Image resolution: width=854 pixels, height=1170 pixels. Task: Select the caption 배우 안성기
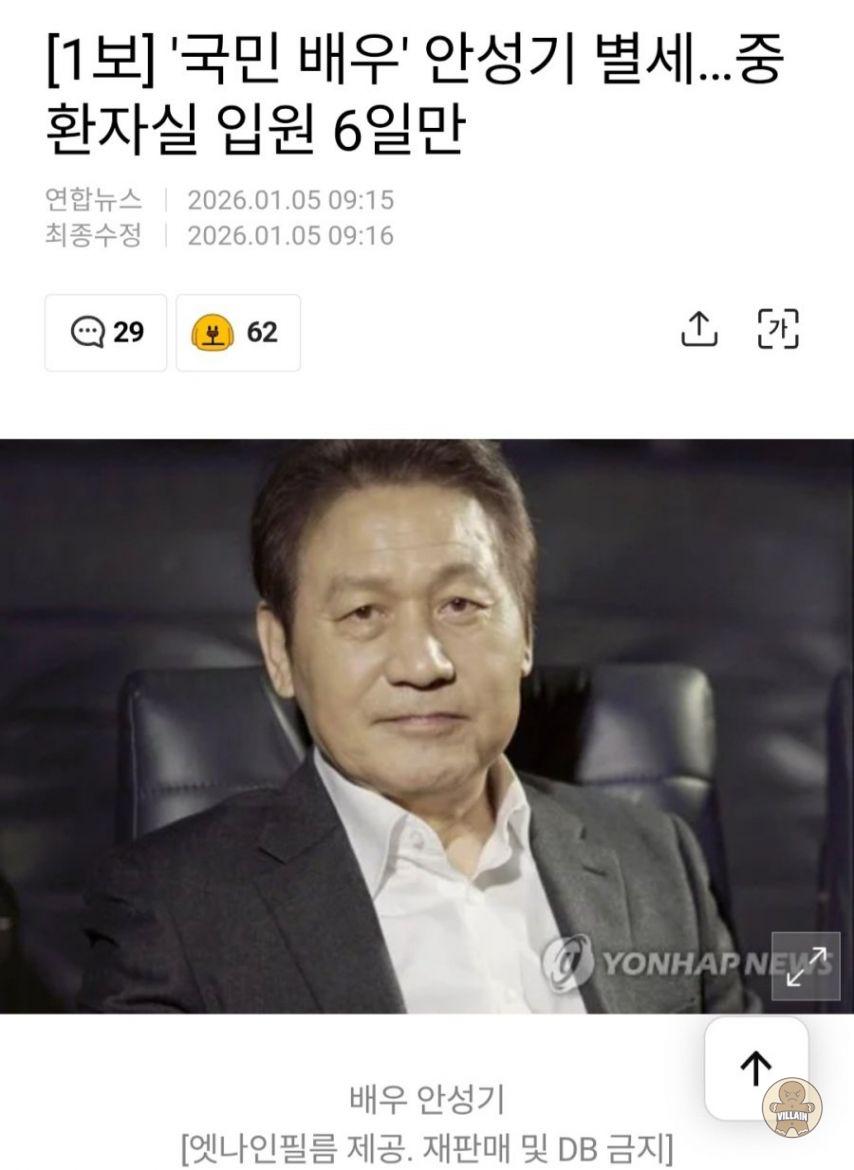(x=427, y=1099)
